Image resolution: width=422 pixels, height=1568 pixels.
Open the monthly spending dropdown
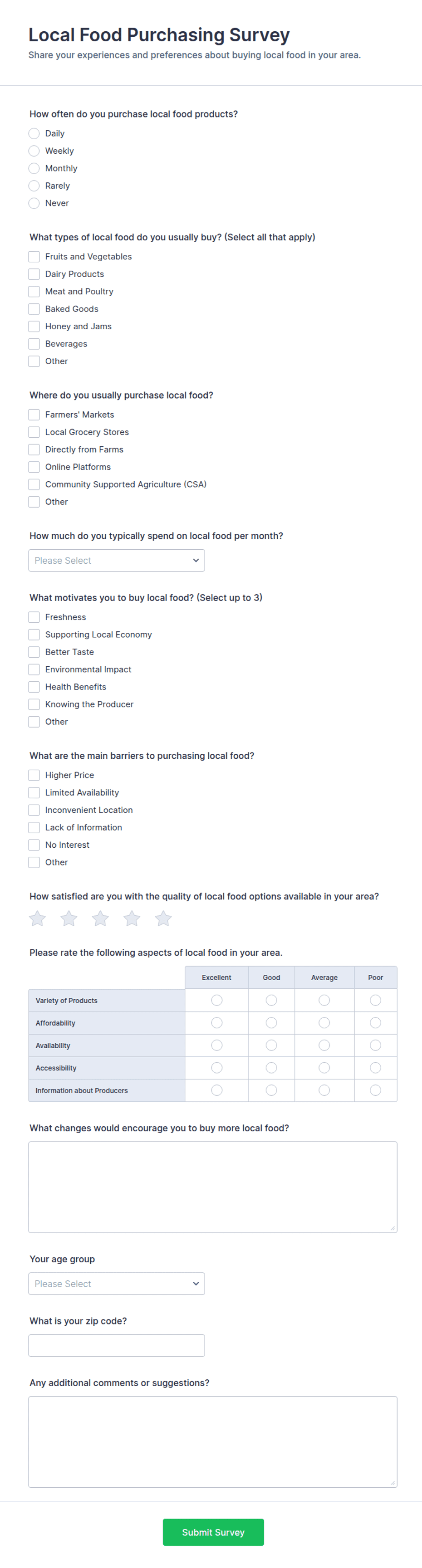[116, 560]
